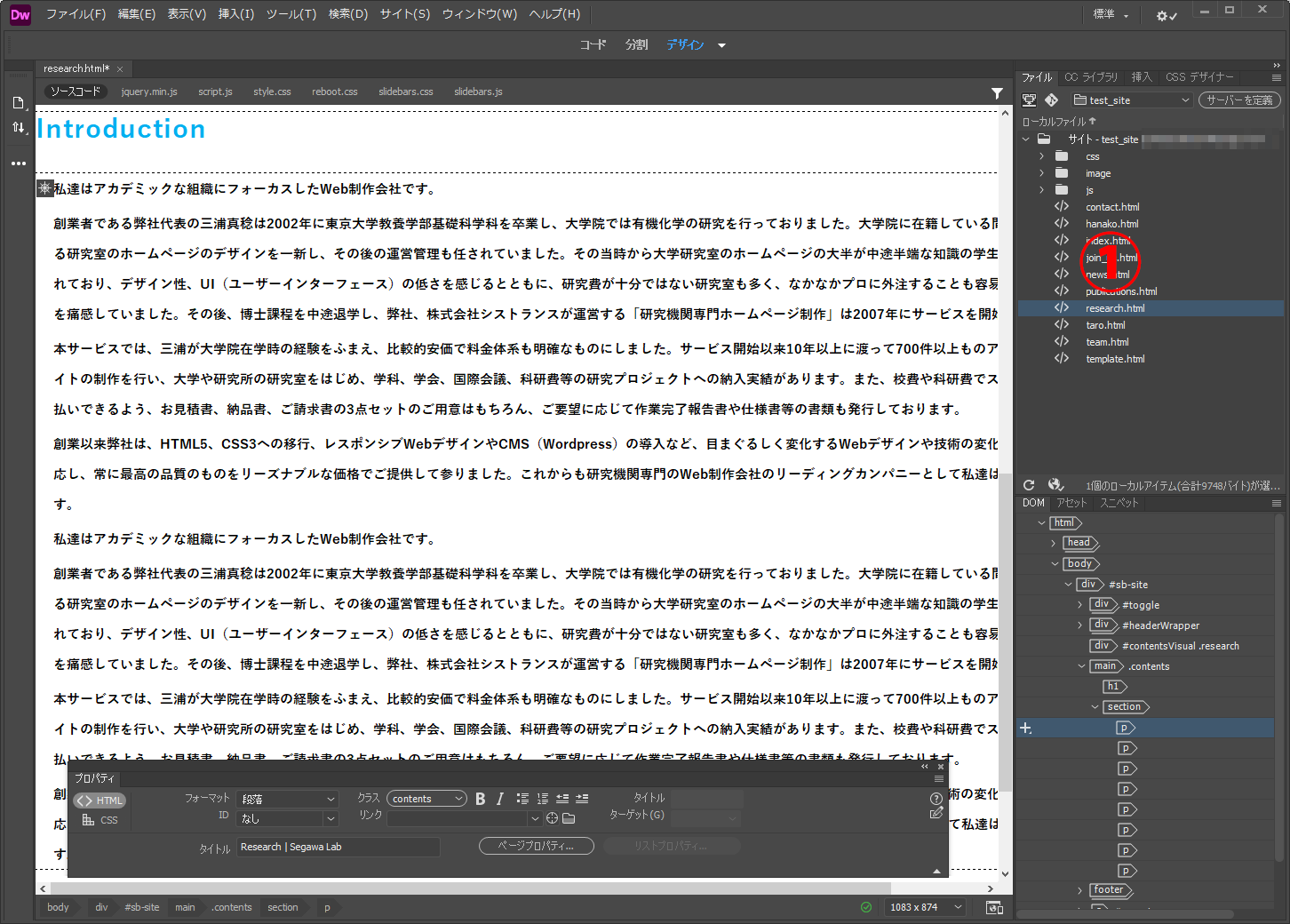Open Properties panel options menu icon

tap(939, 779)
